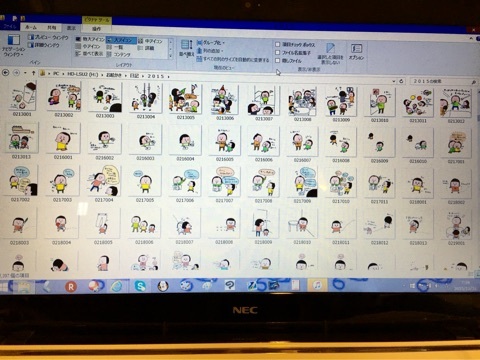Select Medium icons (中アイコン) layout
The image size is (480, 360).
tap(150, 41)
